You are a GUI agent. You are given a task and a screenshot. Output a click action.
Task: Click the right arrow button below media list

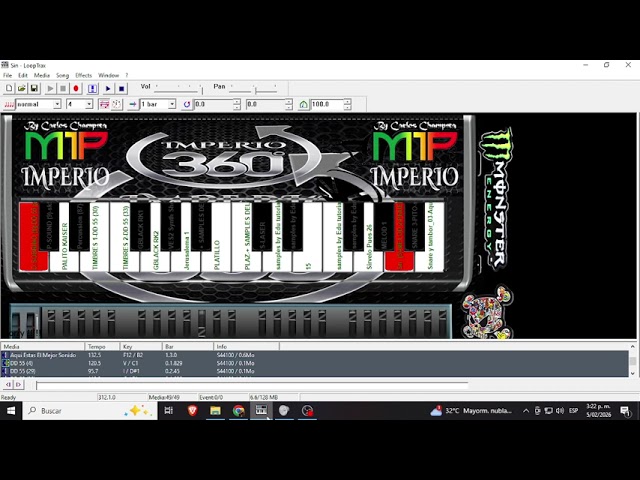18,384
